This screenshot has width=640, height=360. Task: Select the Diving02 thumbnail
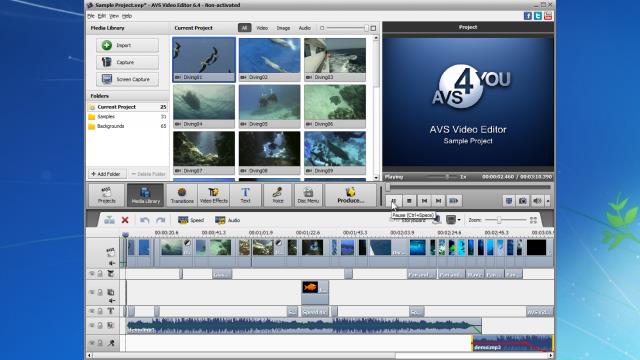(x=269, y=60)
